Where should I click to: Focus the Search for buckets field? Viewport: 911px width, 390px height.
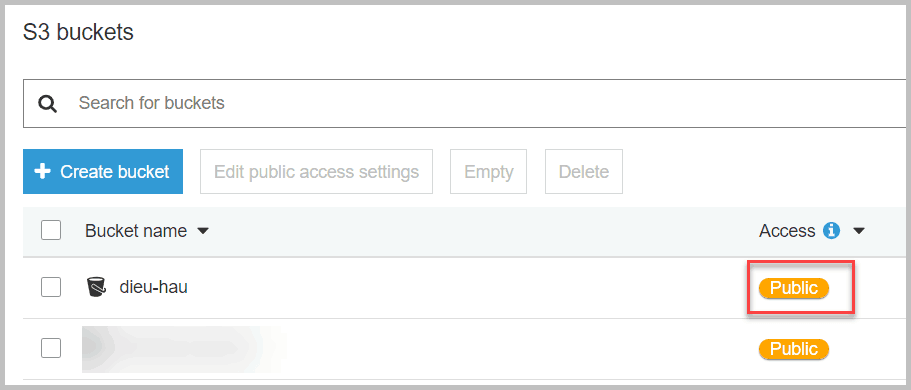coord(465,103)
